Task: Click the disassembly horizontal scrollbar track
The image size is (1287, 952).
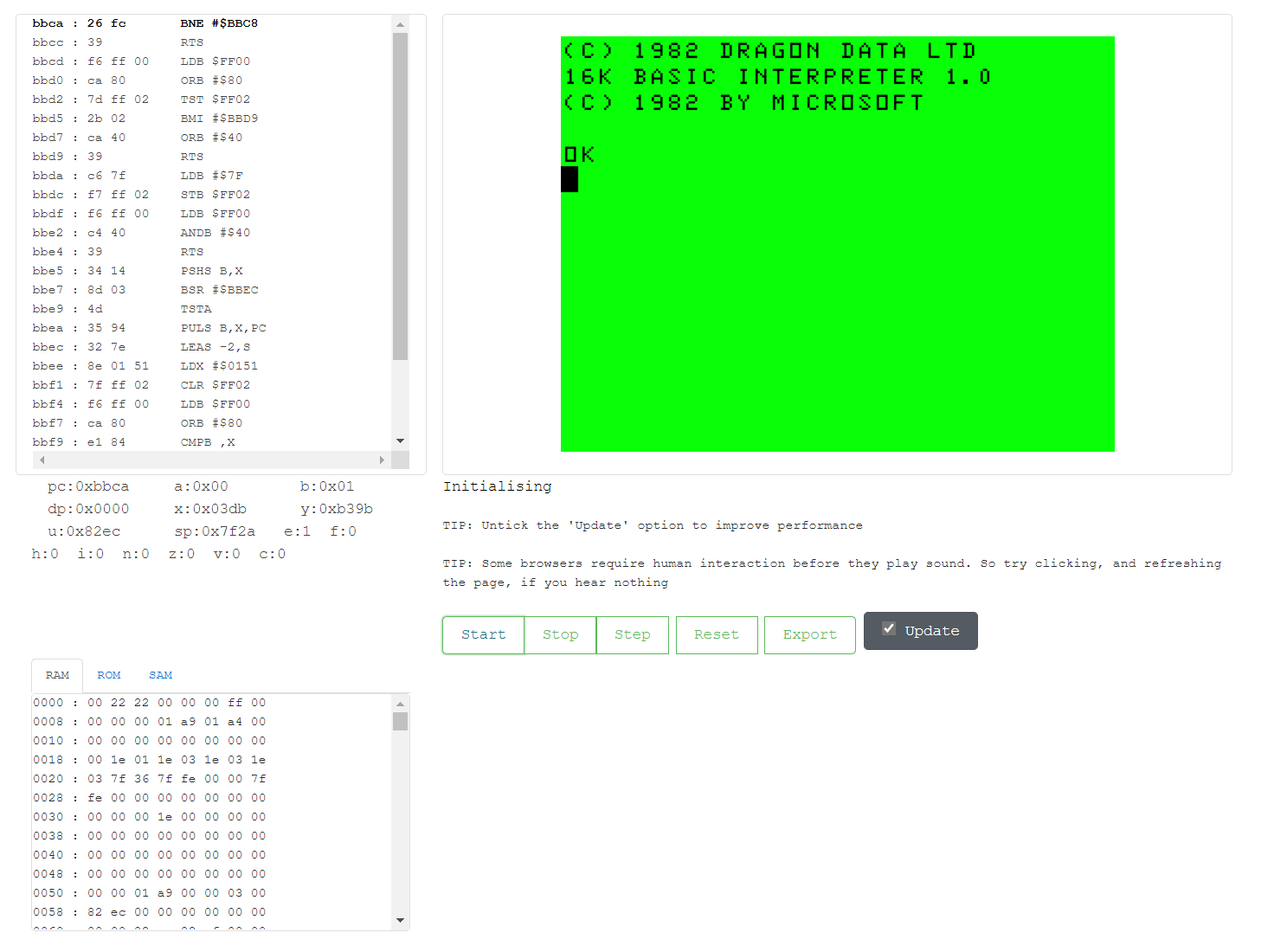Action: tap(212, 460)
